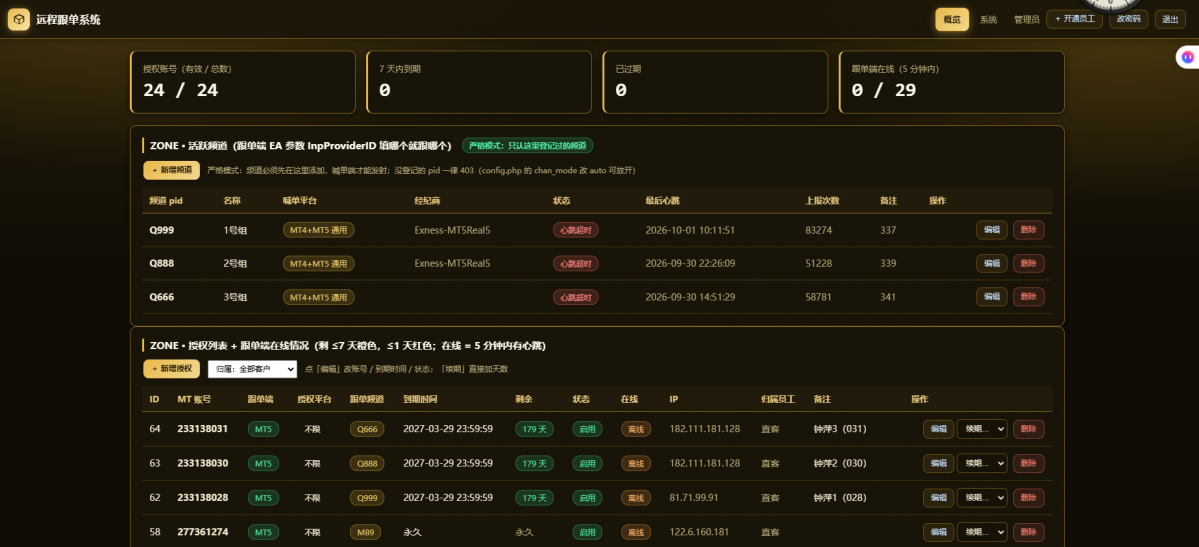
Task: Expand 续期 dropdown for account 277361274
Action: click(982, 532)
